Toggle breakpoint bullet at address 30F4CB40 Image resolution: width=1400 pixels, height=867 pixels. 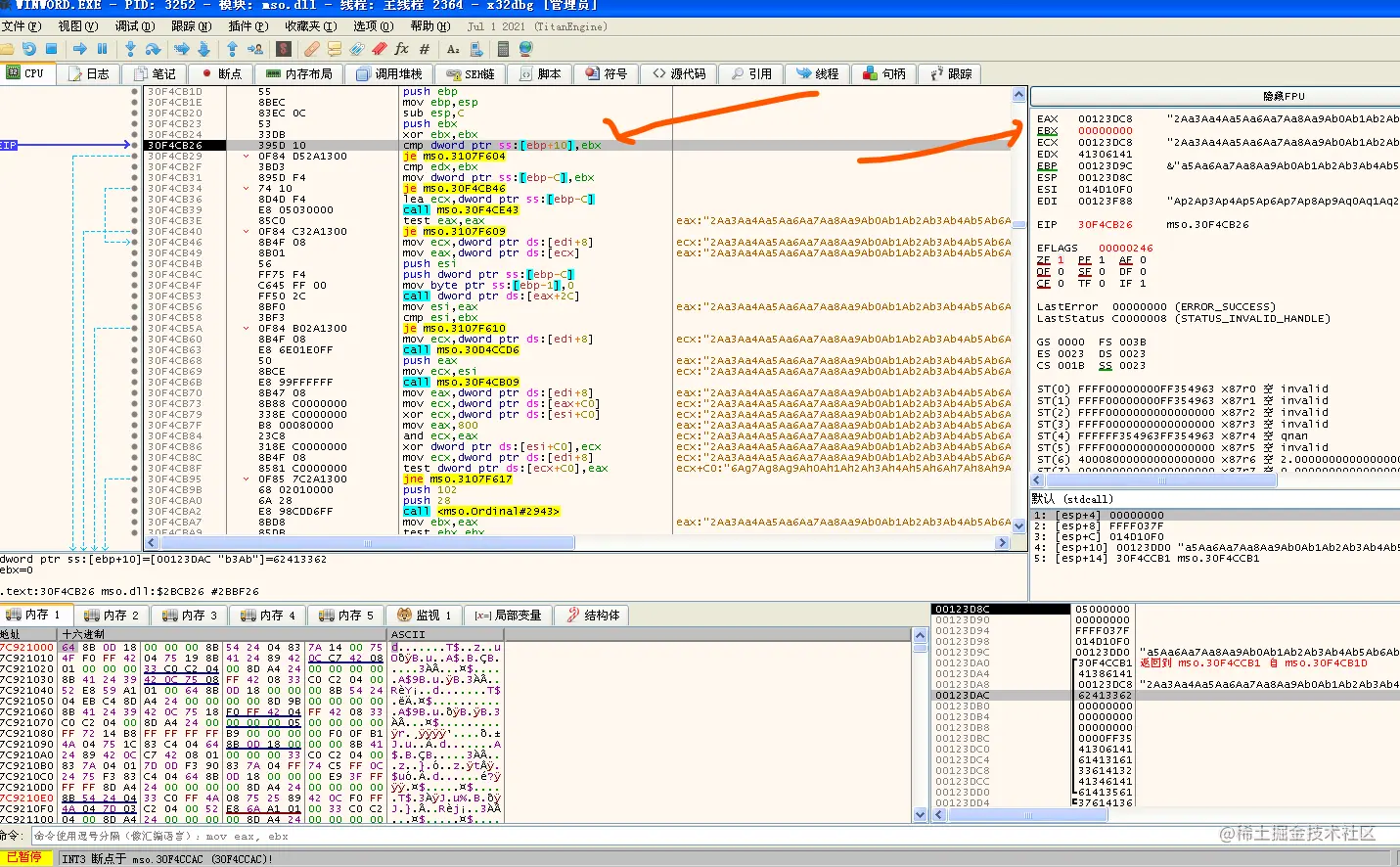pyautogui.click(x=135, y=231)
